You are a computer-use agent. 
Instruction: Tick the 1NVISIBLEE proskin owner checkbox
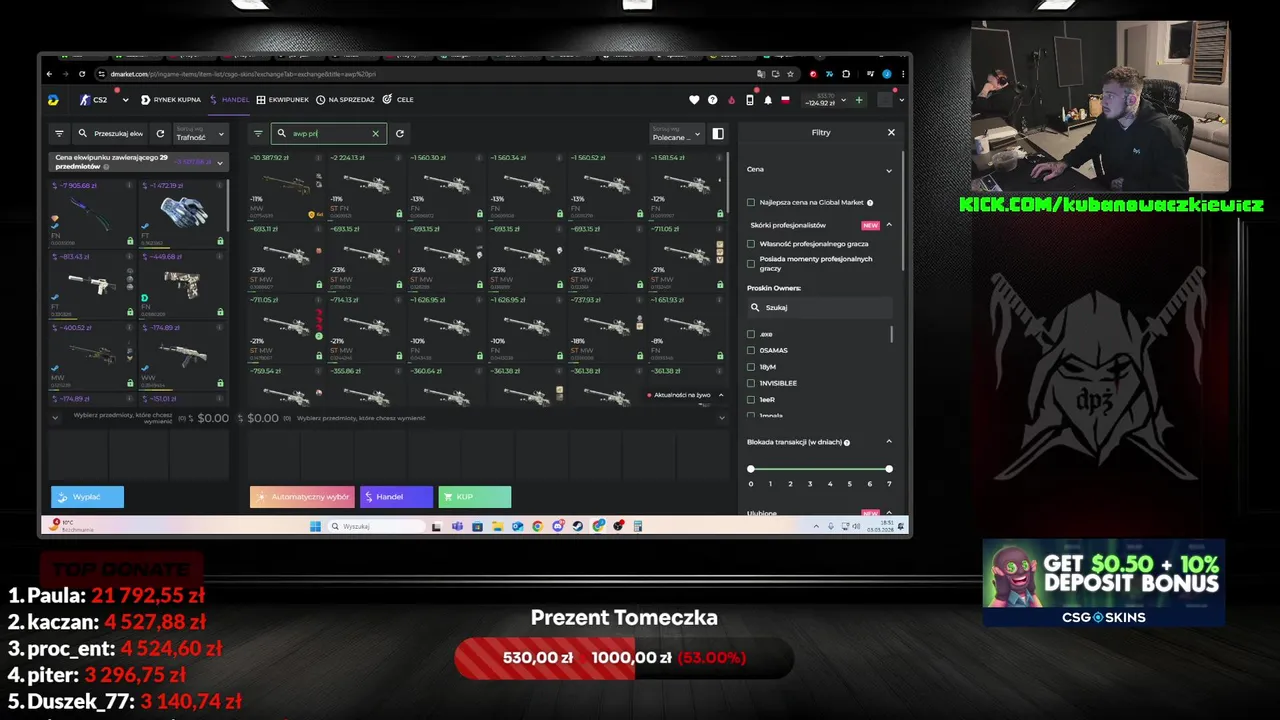click(751, 383)
